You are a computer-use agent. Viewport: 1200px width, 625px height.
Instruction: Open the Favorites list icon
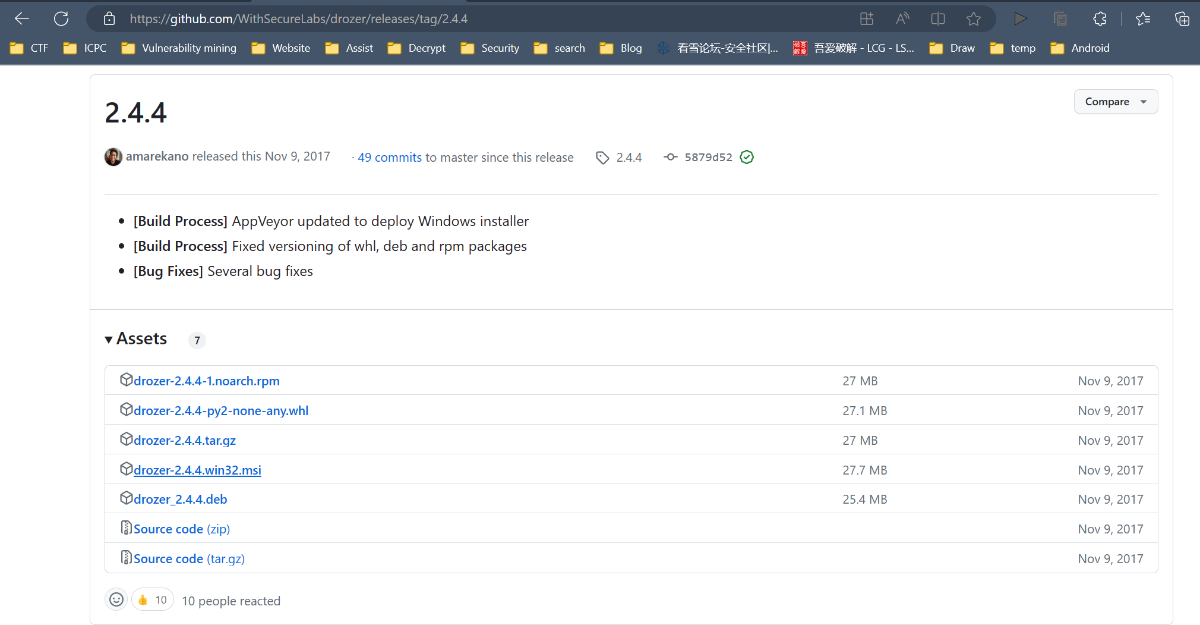(1143, 18)
